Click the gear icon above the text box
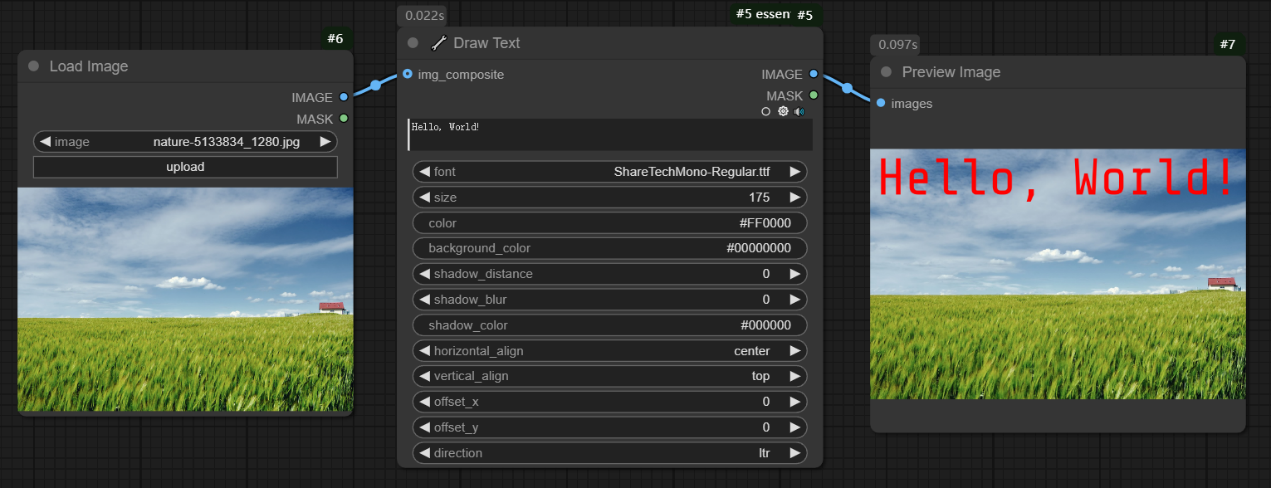 pyautogui.click(x=783, y=112)
